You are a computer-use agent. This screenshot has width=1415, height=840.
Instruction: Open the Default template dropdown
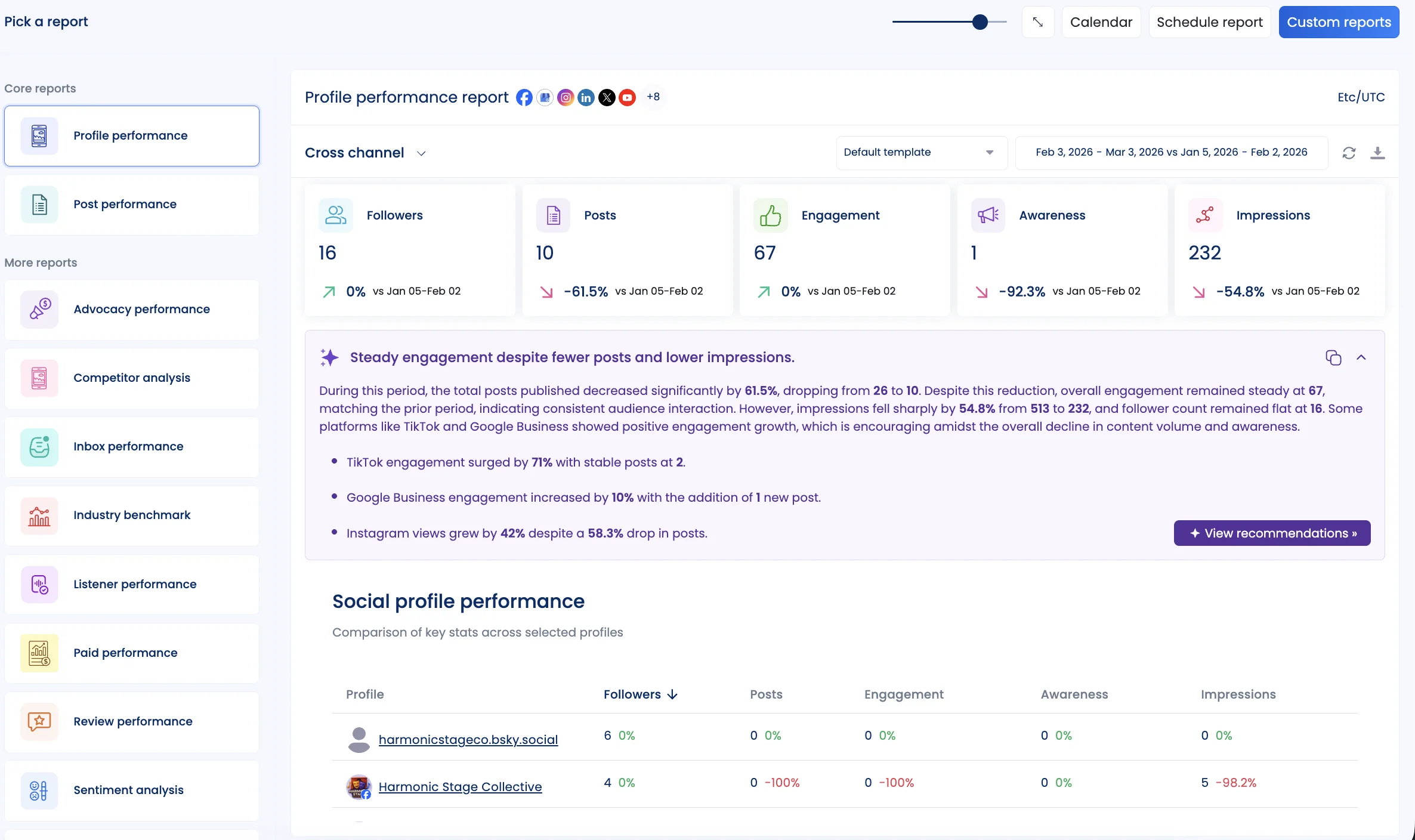pos(922,153)
